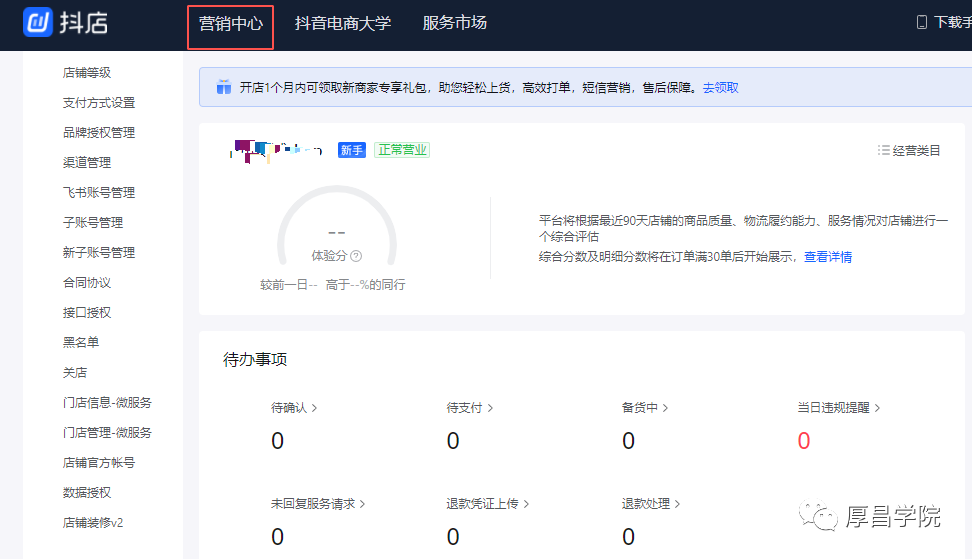
Task: Click the phone download icon
Action: 922,22
